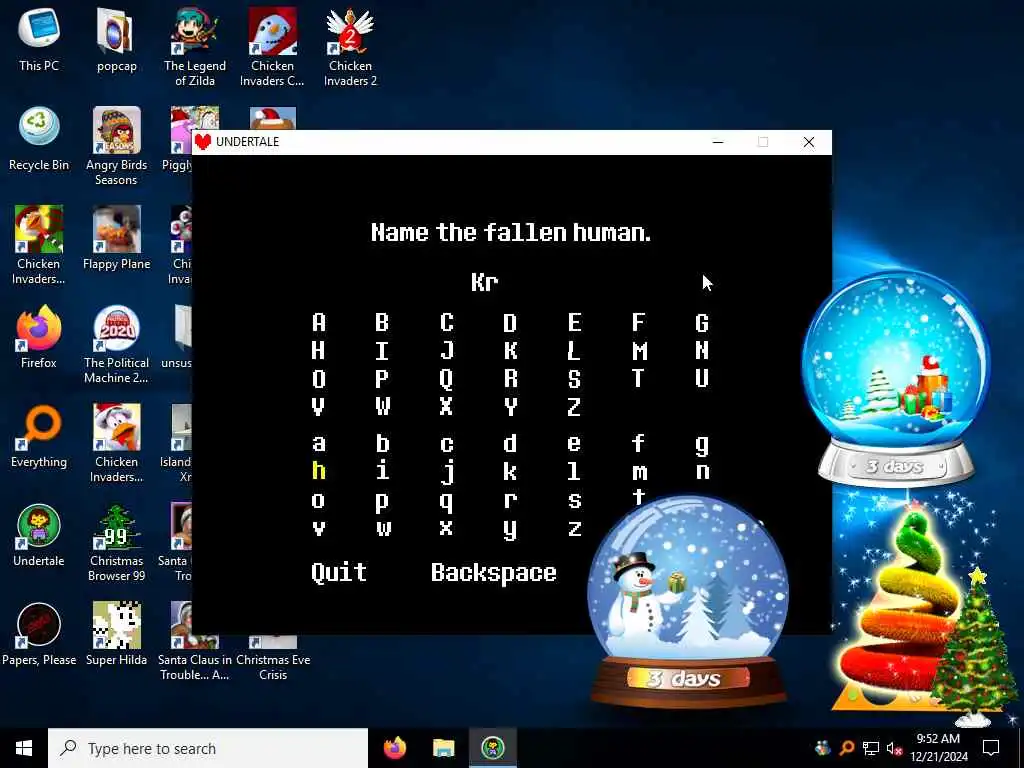Select Quit in the Undertale name screen

[338, 572]
